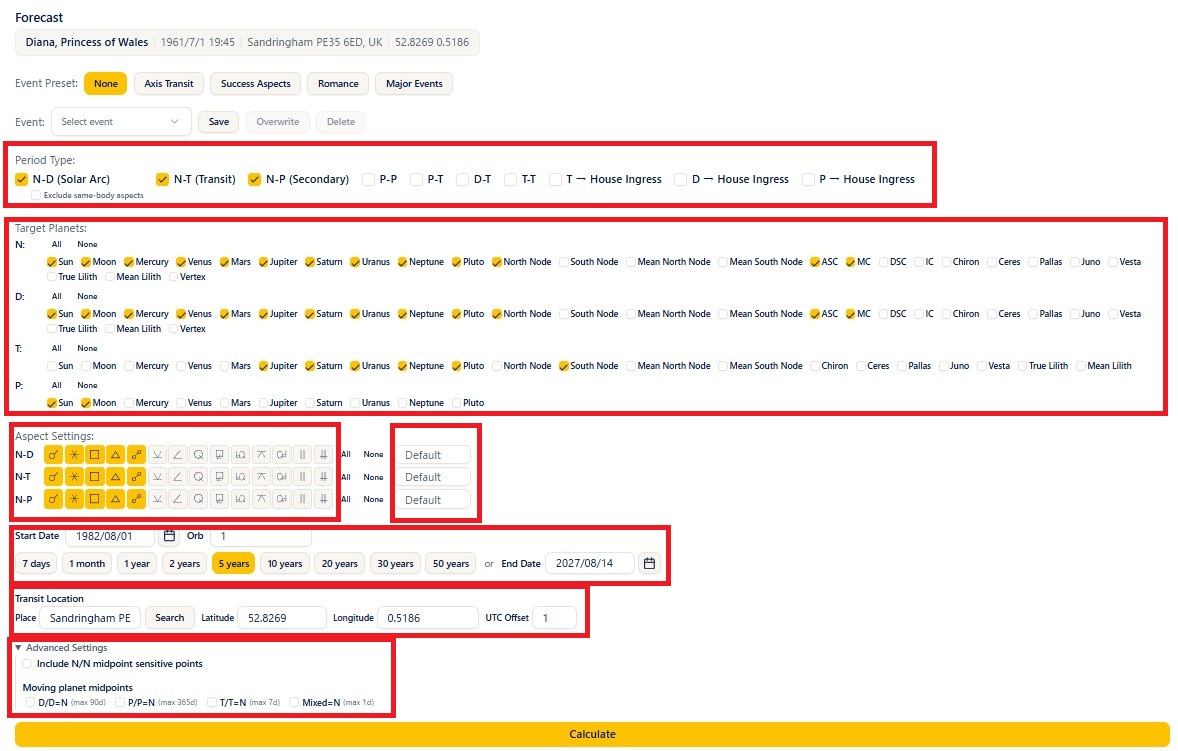
Task: Toggle the N-D square aspect icon
Action: [x=95, y=454]
